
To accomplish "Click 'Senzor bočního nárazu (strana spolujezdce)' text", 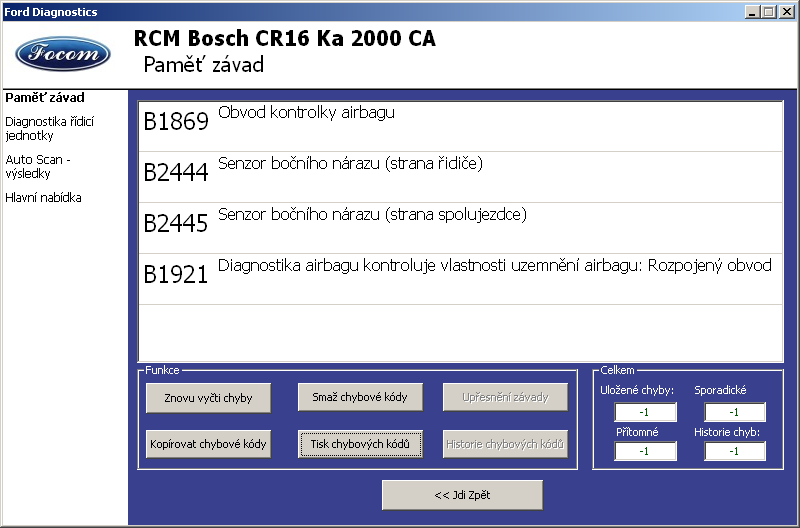I will (x=372, y=214).
